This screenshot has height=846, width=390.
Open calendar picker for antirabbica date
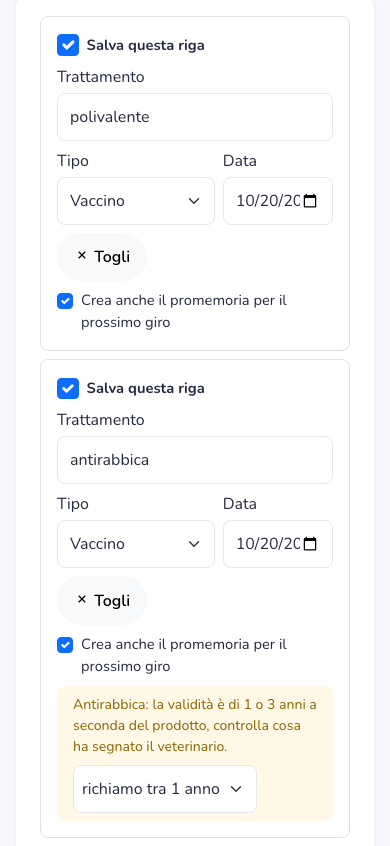(x=310, y=544)
